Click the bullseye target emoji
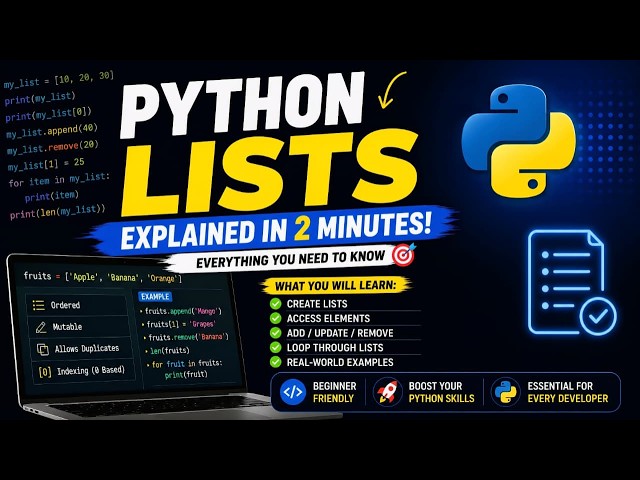Viewport: 640px width, 480px height. pos(404,254)
